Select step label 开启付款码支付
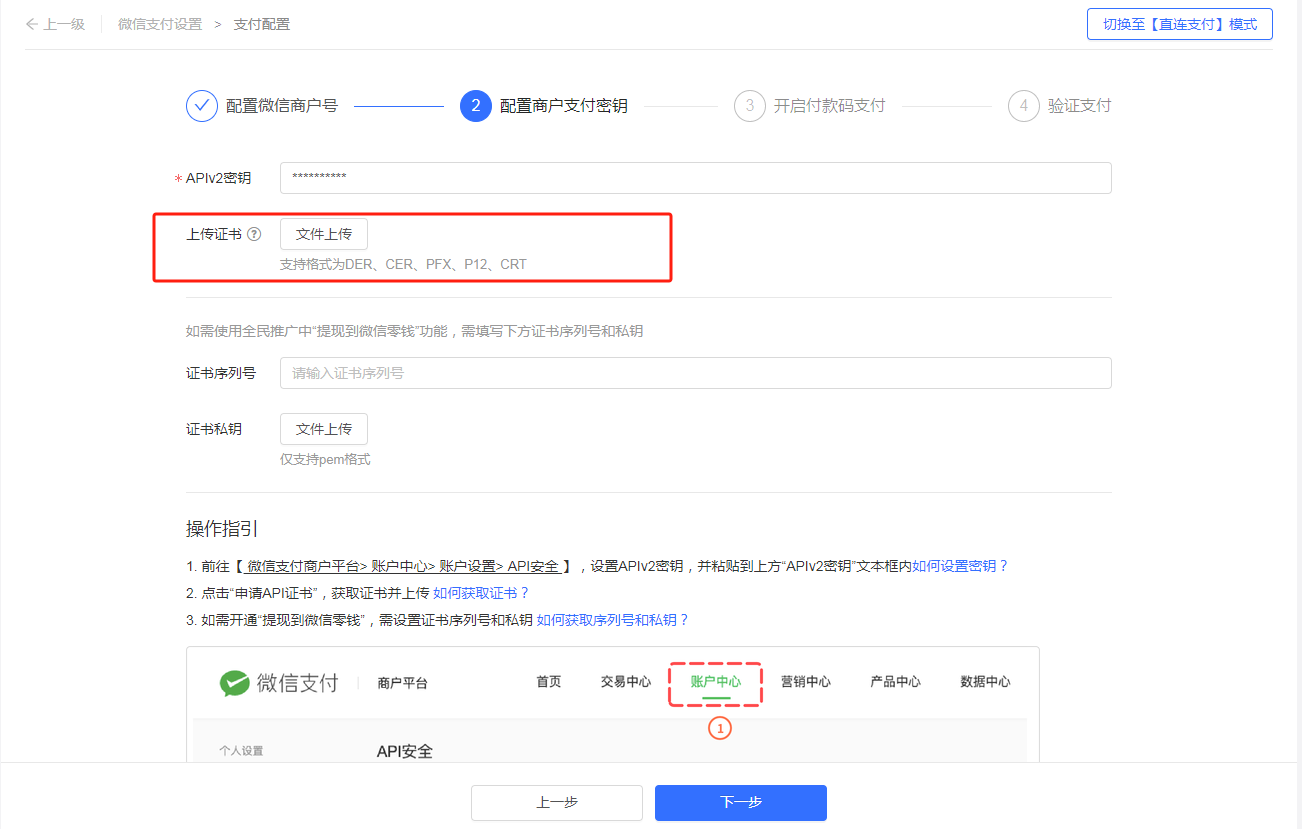This screenshot has width=1302, height=829. [x=830, y=106]
